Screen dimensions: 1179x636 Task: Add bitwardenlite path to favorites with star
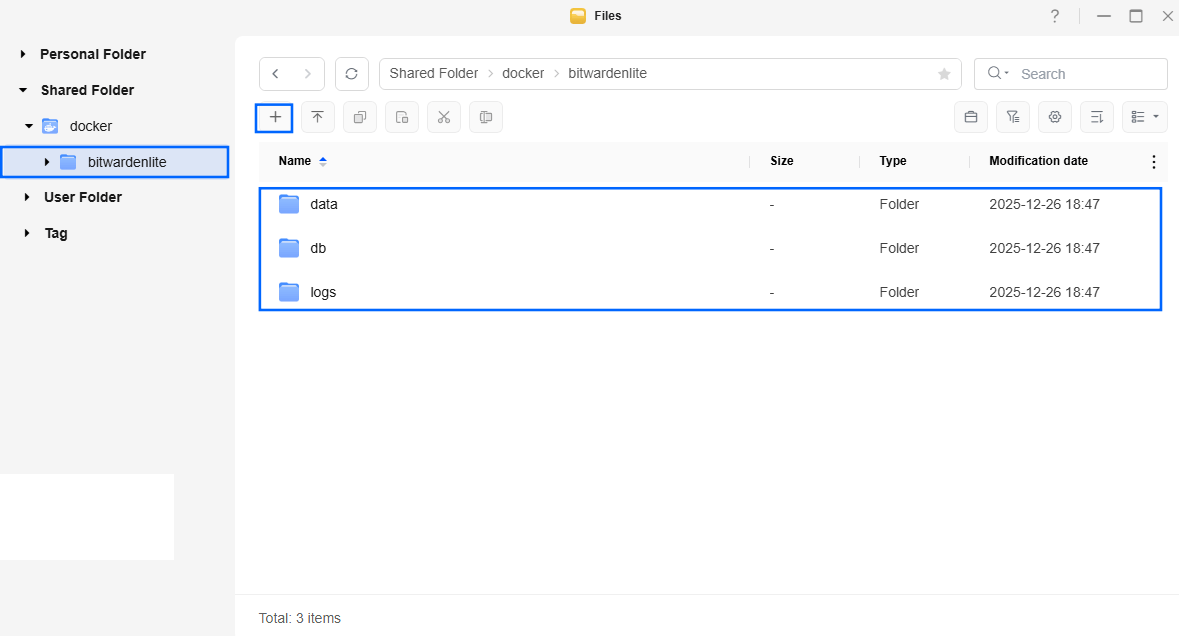944,74
